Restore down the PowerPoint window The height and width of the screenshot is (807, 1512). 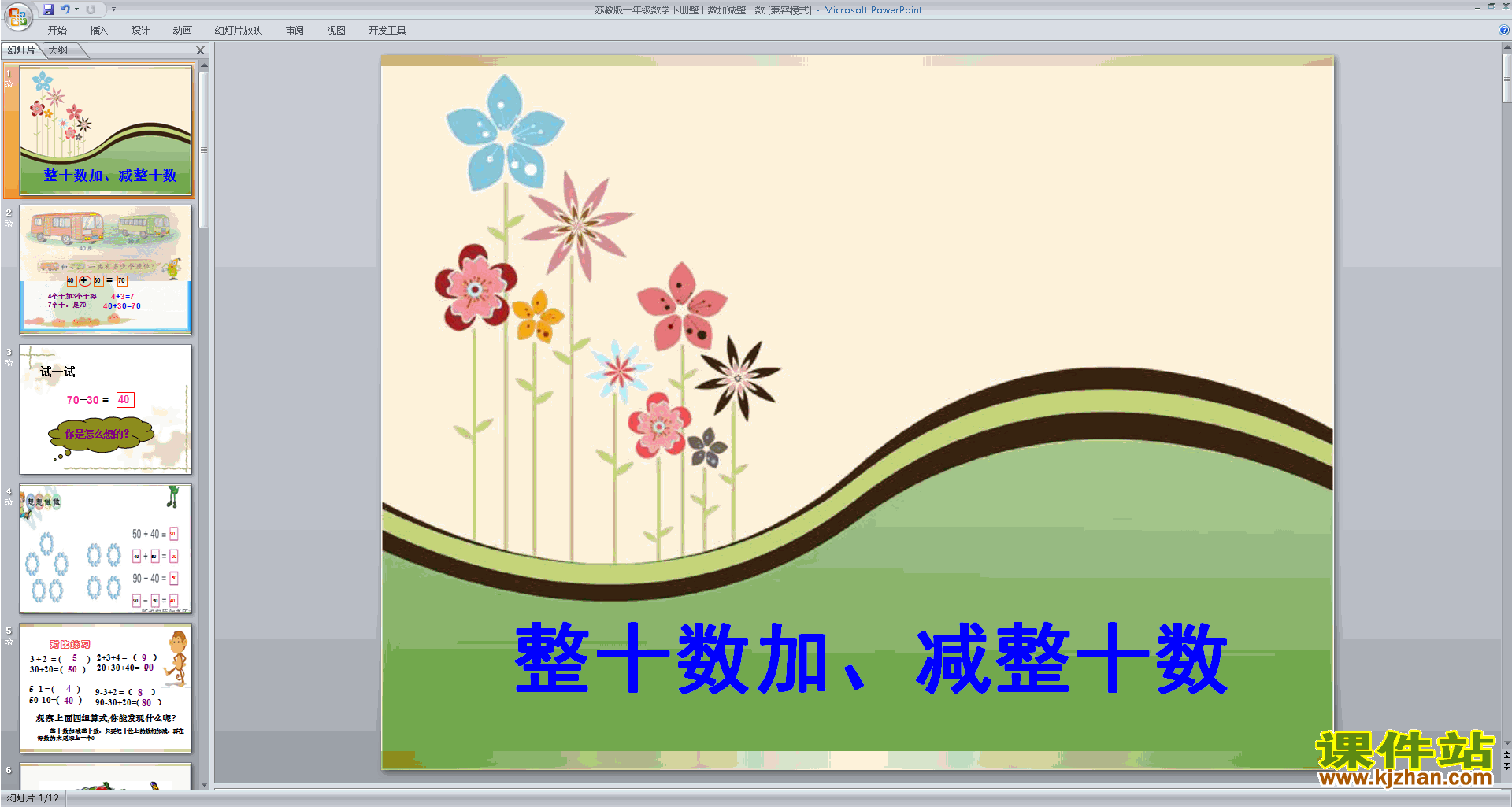tap(1492, 6)
